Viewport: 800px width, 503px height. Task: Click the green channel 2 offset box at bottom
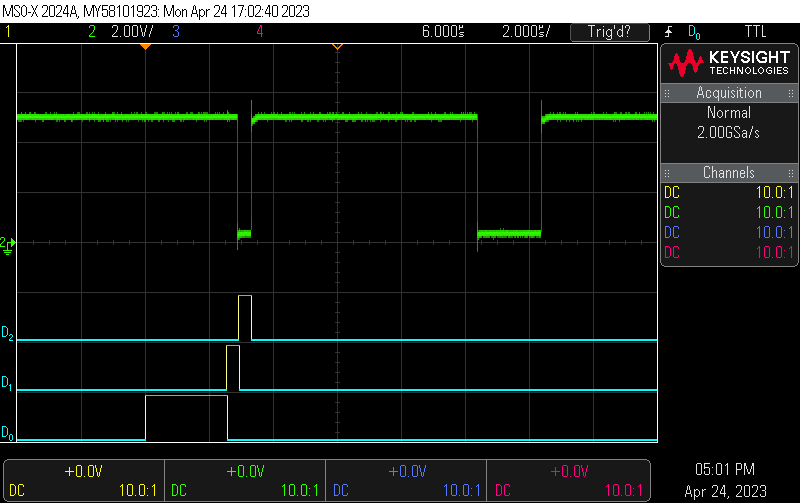pyautogui.click(x=245, y=481)
